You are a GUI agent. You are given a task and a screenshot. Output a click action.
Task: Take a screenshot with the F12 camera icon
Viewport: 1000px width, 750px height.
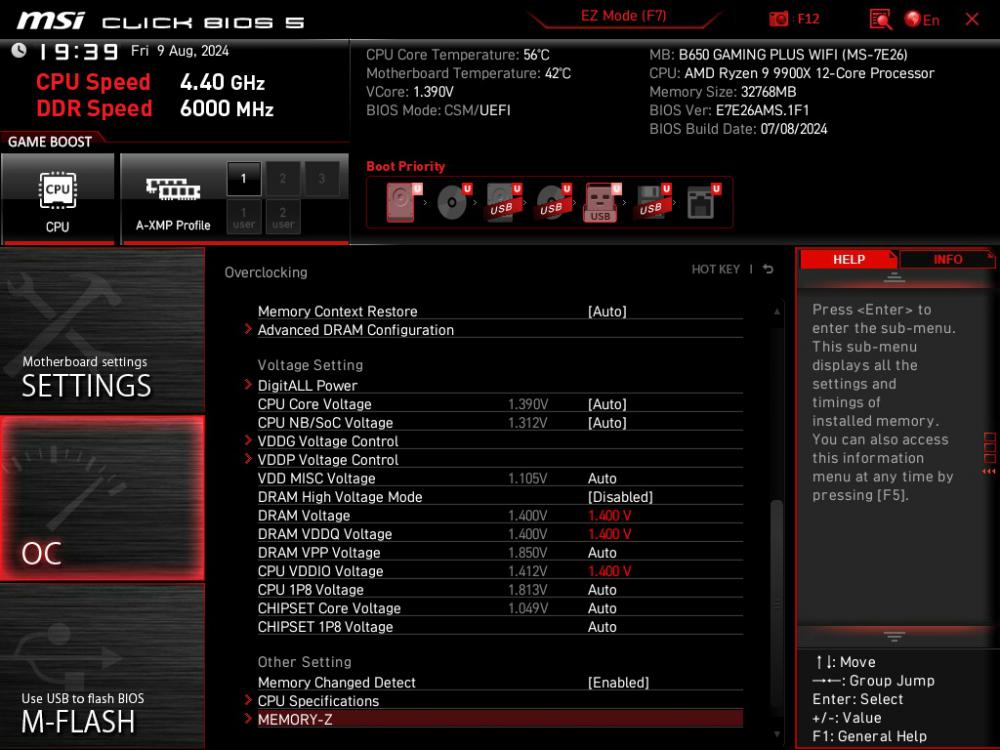779,19
